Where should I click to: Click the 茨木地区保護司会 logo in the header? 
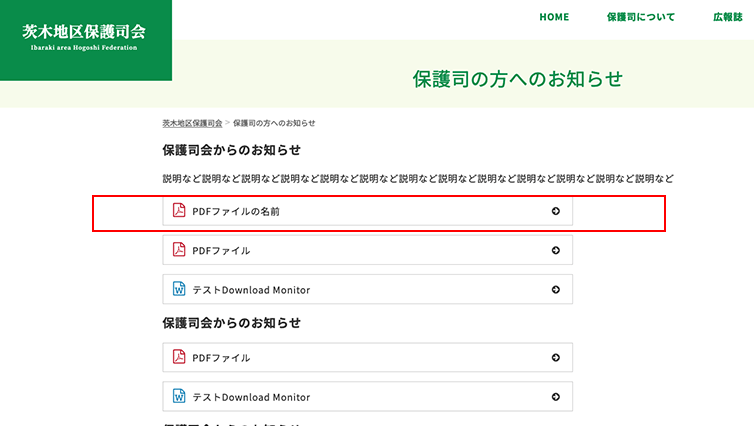pos(85,36)
